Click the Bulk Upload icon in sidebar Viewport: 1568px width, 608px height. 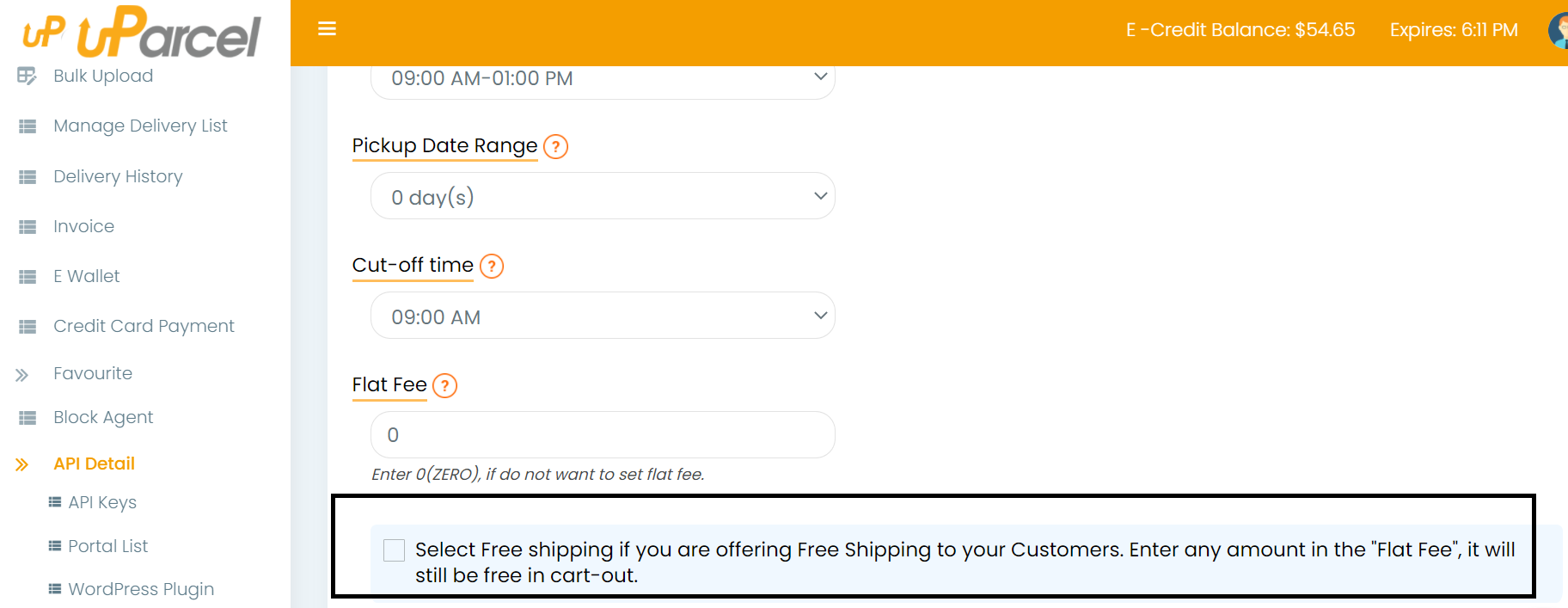point(26,76)
